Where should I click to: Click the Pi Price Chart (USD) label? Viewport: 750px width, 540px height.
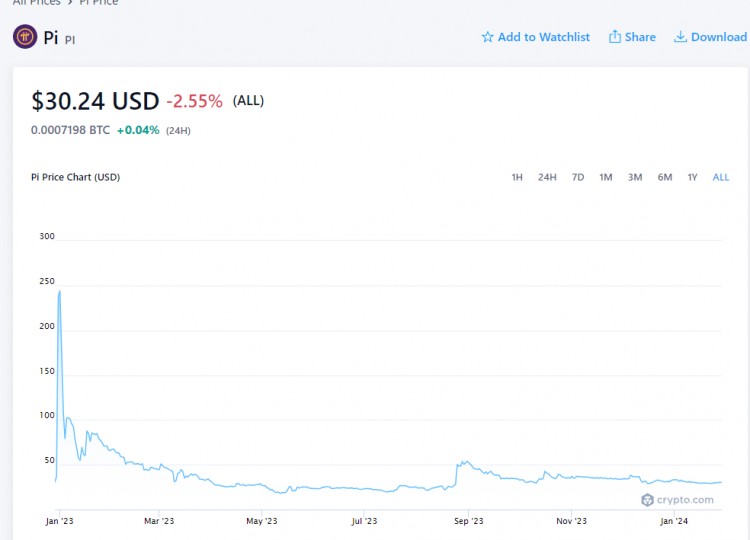tap(76, 177)
